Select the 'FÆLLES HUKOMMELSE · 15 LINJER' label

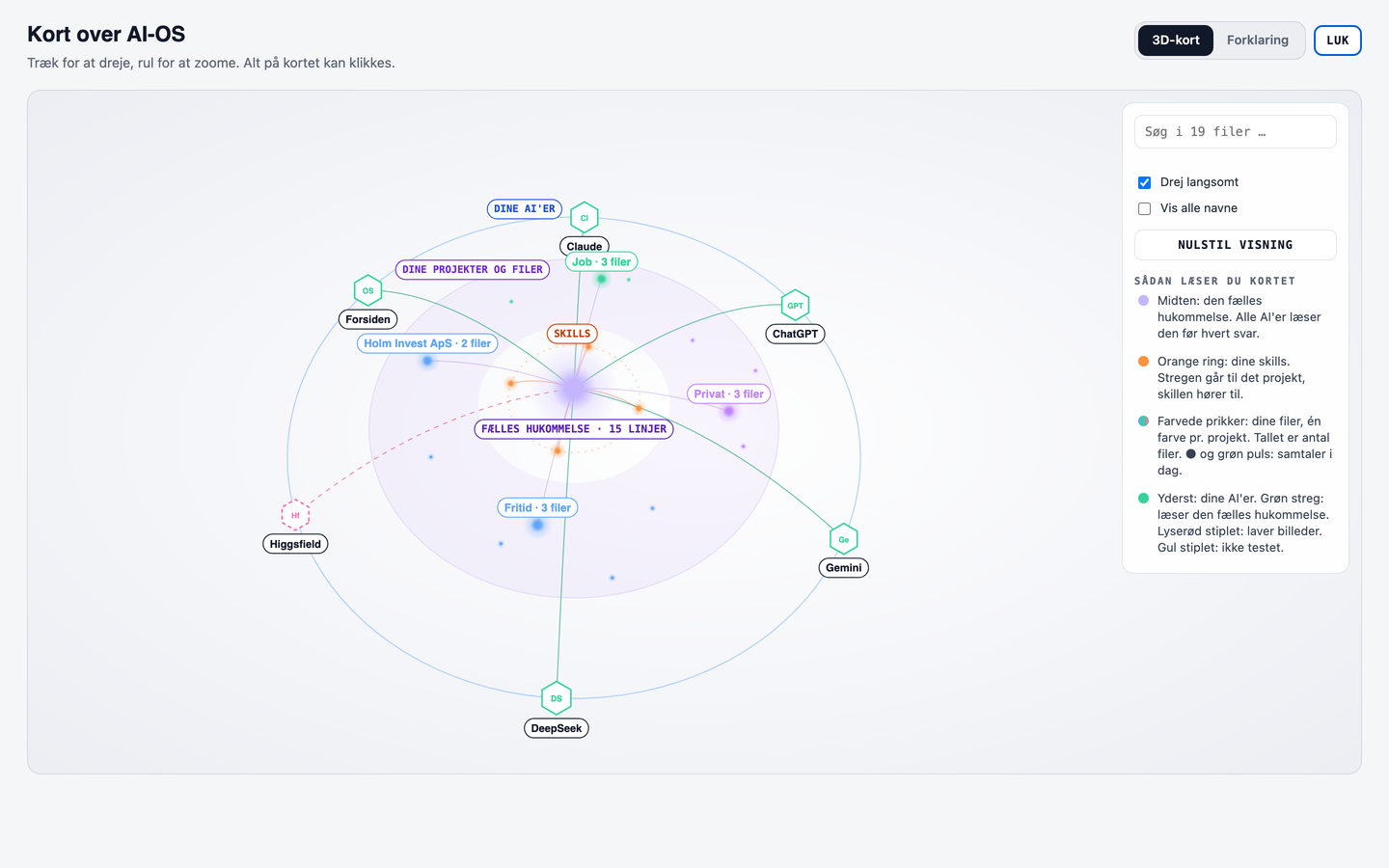[x=574, y=429]
